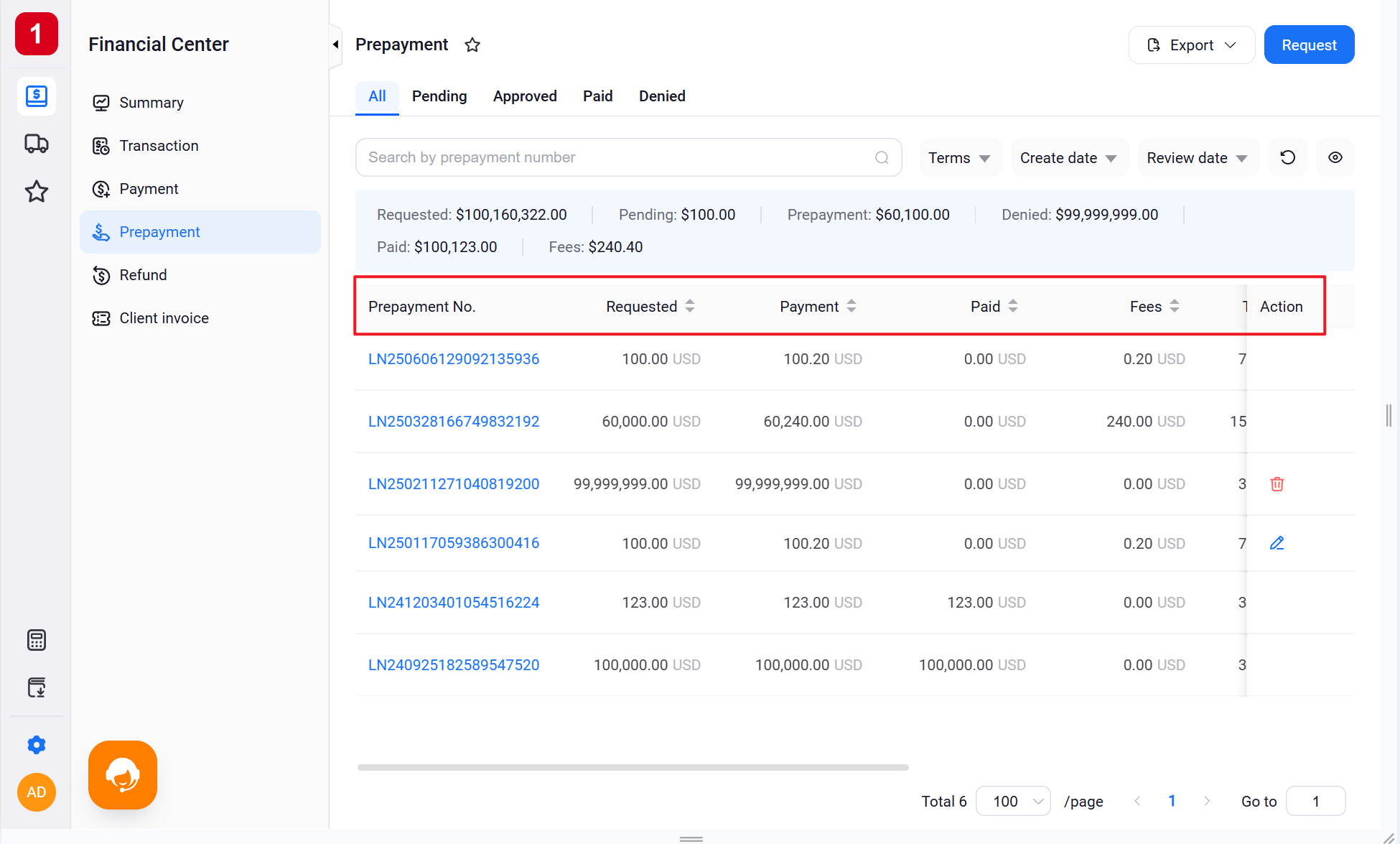This screenshot has height=844, width=1400.
Task: Switch to the Pending tab
Action: coord(439,96)
